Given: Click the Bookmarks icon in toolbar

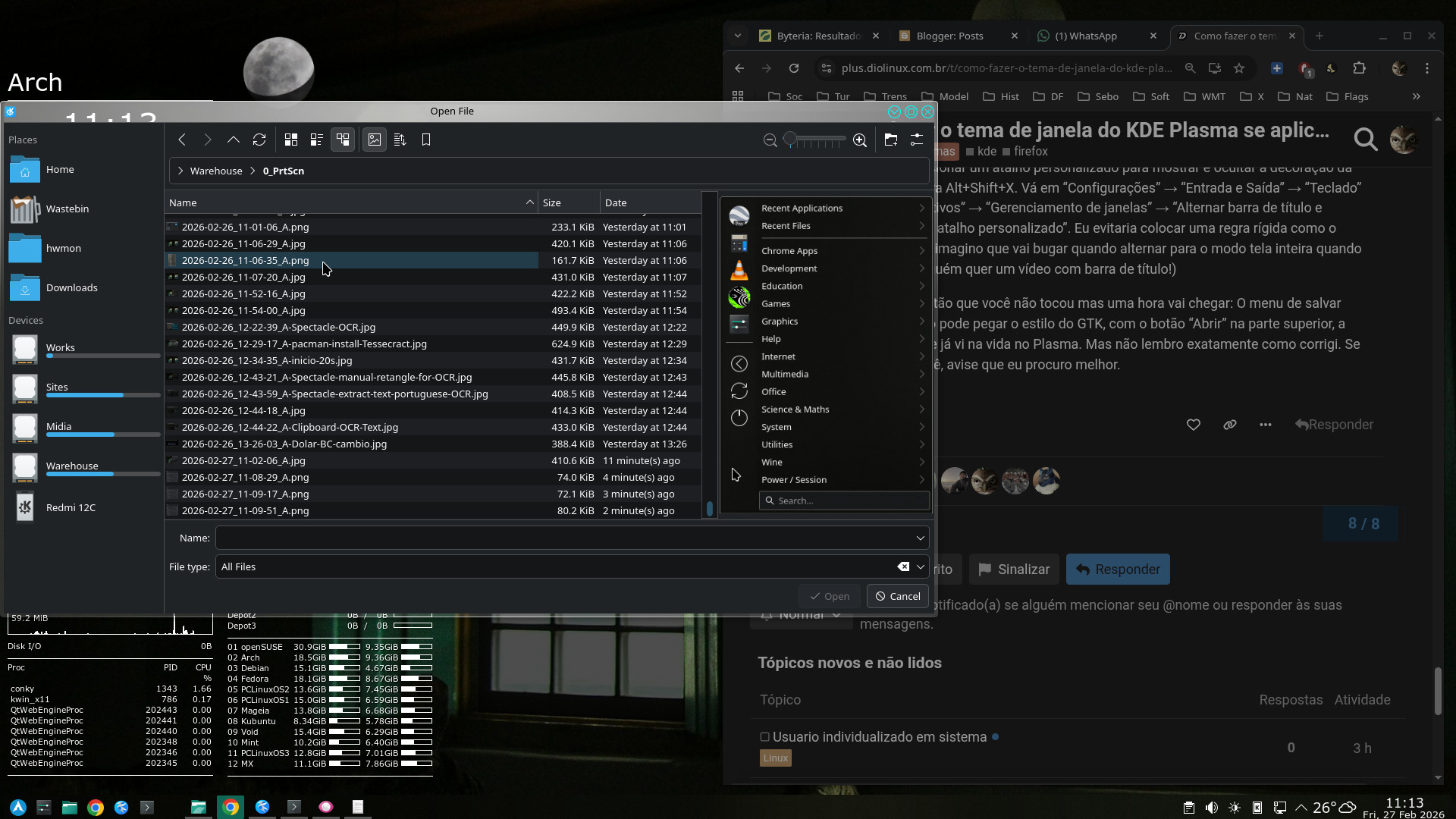Looking at the screenshot, I should coord(426,140).
